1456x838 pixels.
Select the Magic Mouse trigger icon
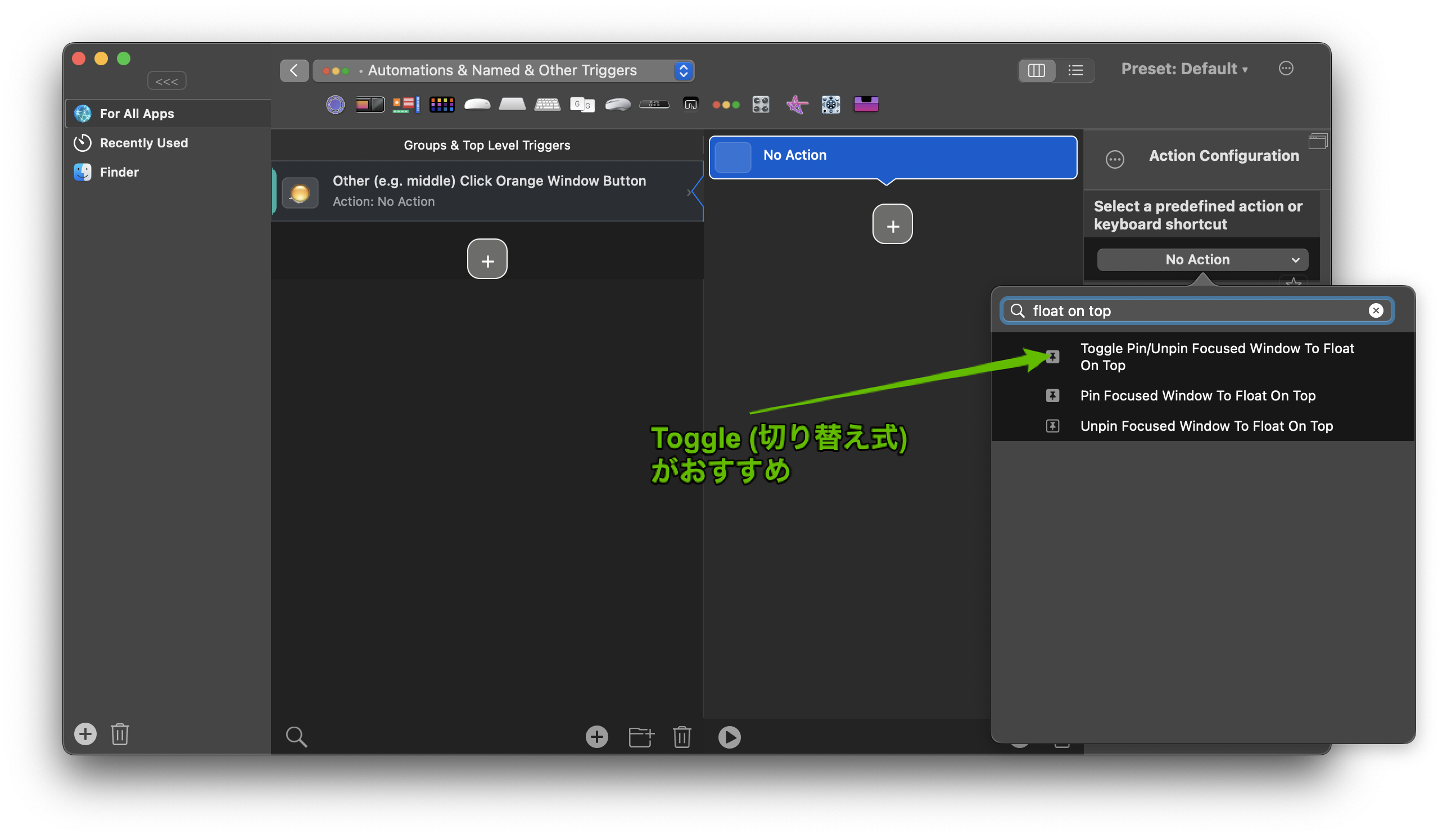(x=477, y=104)
